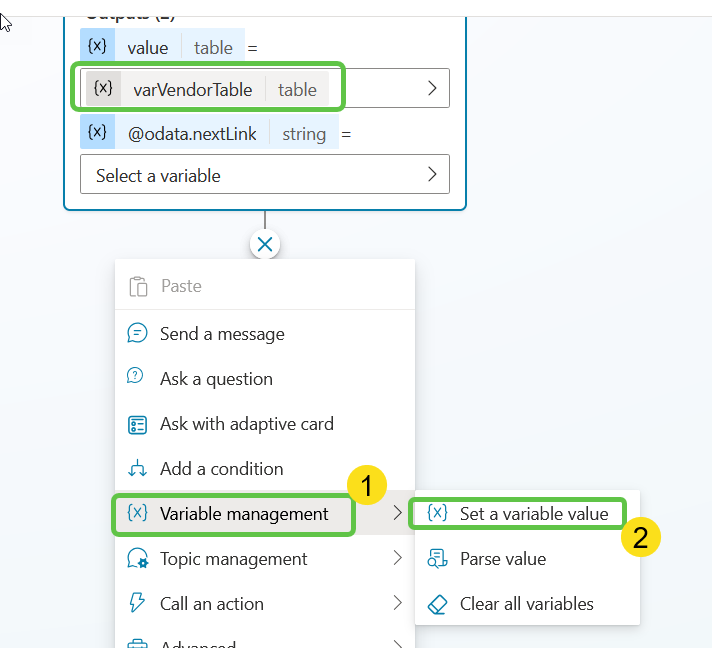Expand the Call an action submenu arrow
Screen dimensions: 712x648
(x=397, y=604)
